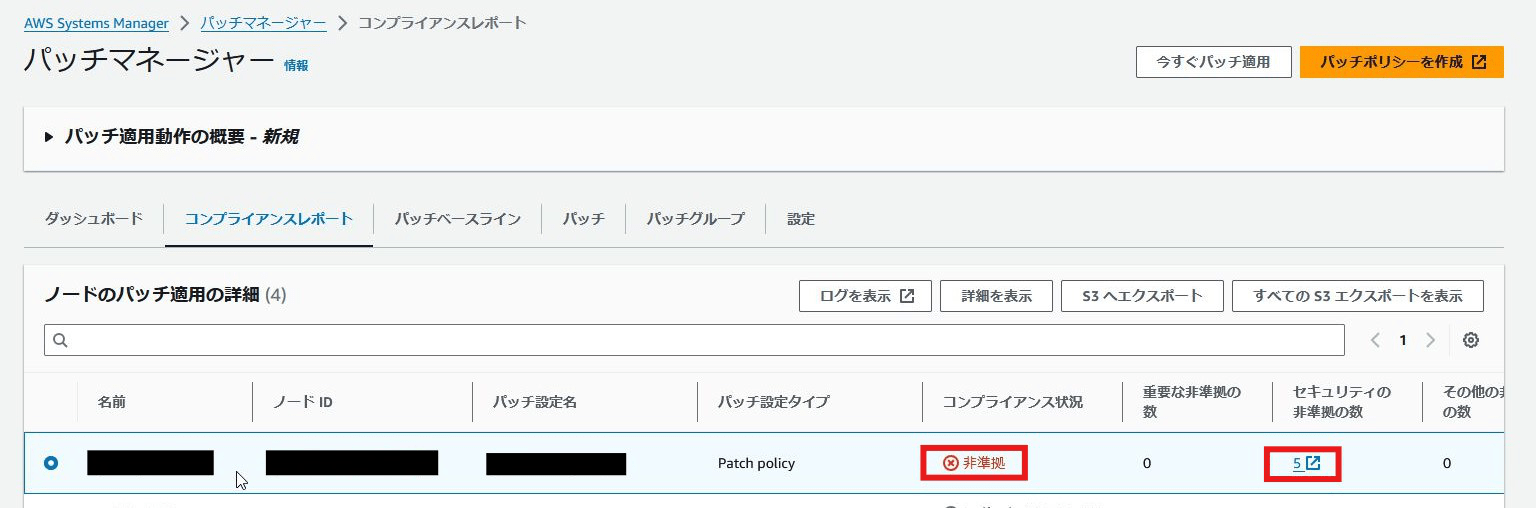
Task: Focus the node search input field
Action: point(694,340)
